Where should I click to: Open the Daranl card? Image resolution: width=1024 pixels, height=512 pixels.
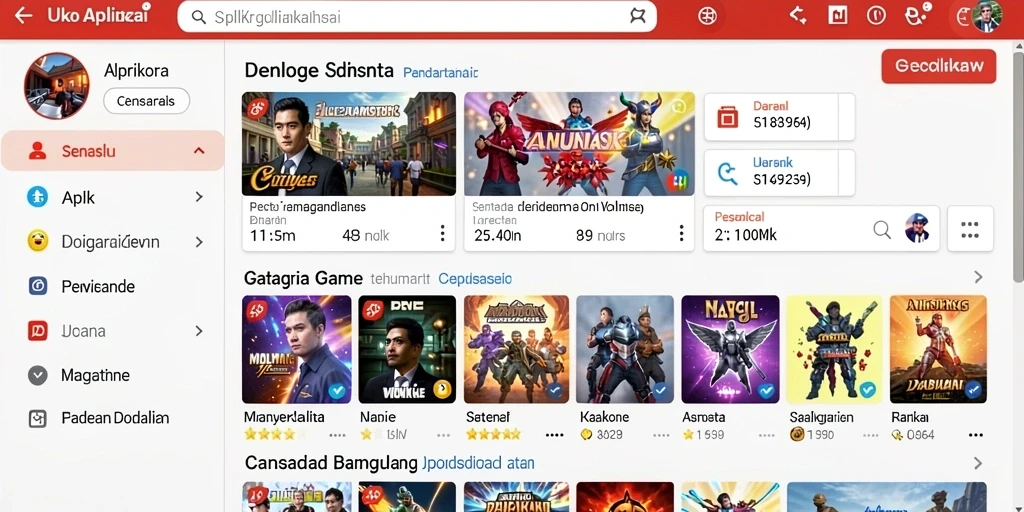(x=779, y=117)
